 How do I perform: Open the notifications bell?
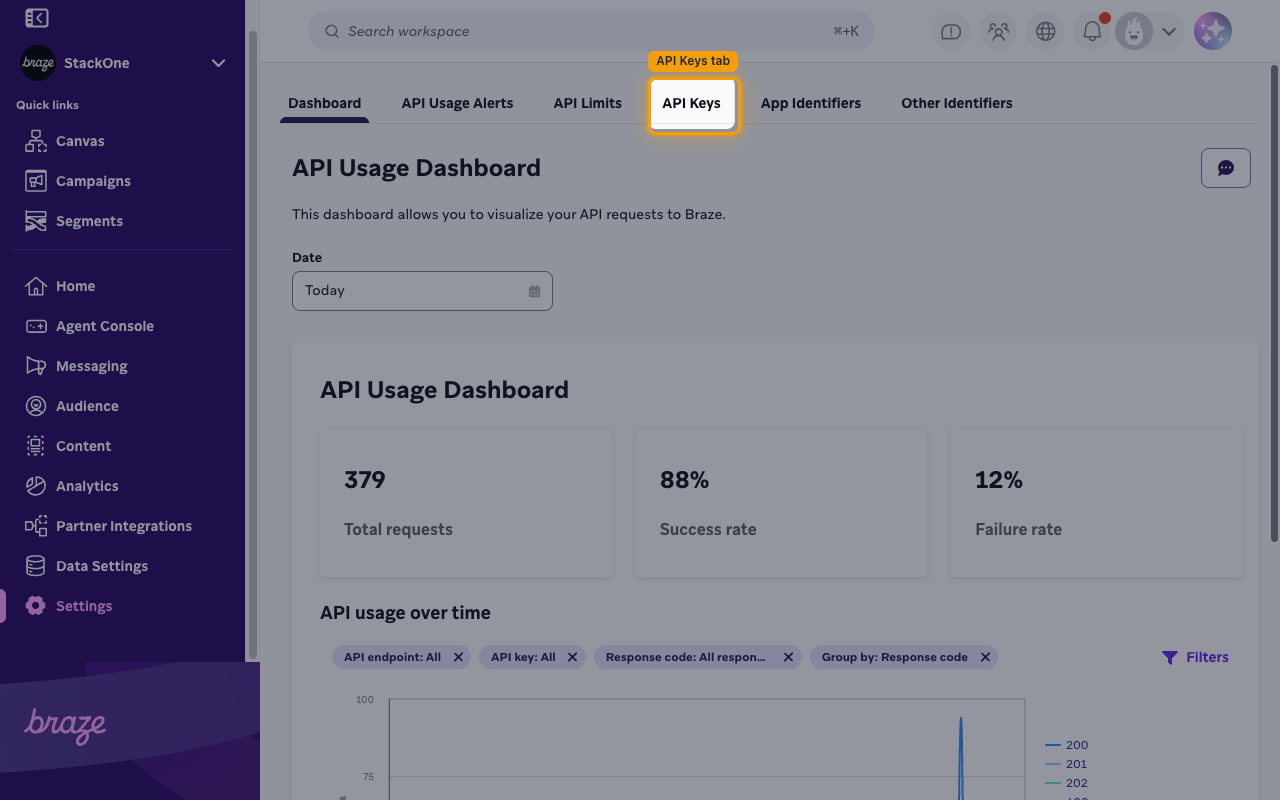[x=1092, y=32]
